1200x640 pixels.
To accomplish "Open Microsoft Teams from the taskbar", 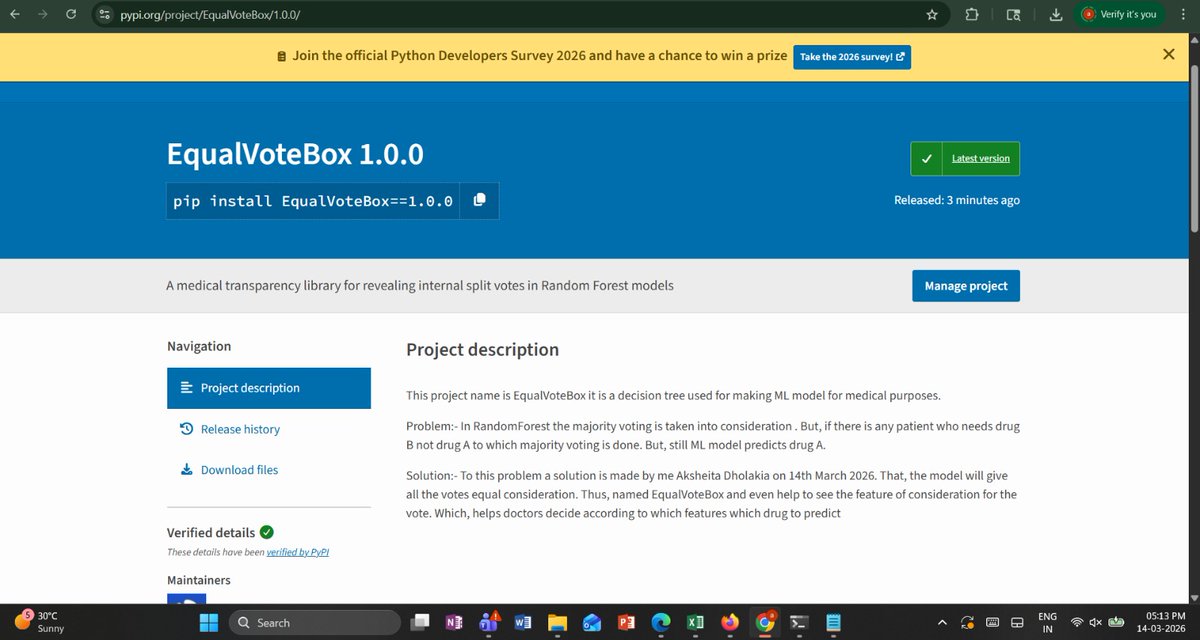I will (x=489, y=623).
